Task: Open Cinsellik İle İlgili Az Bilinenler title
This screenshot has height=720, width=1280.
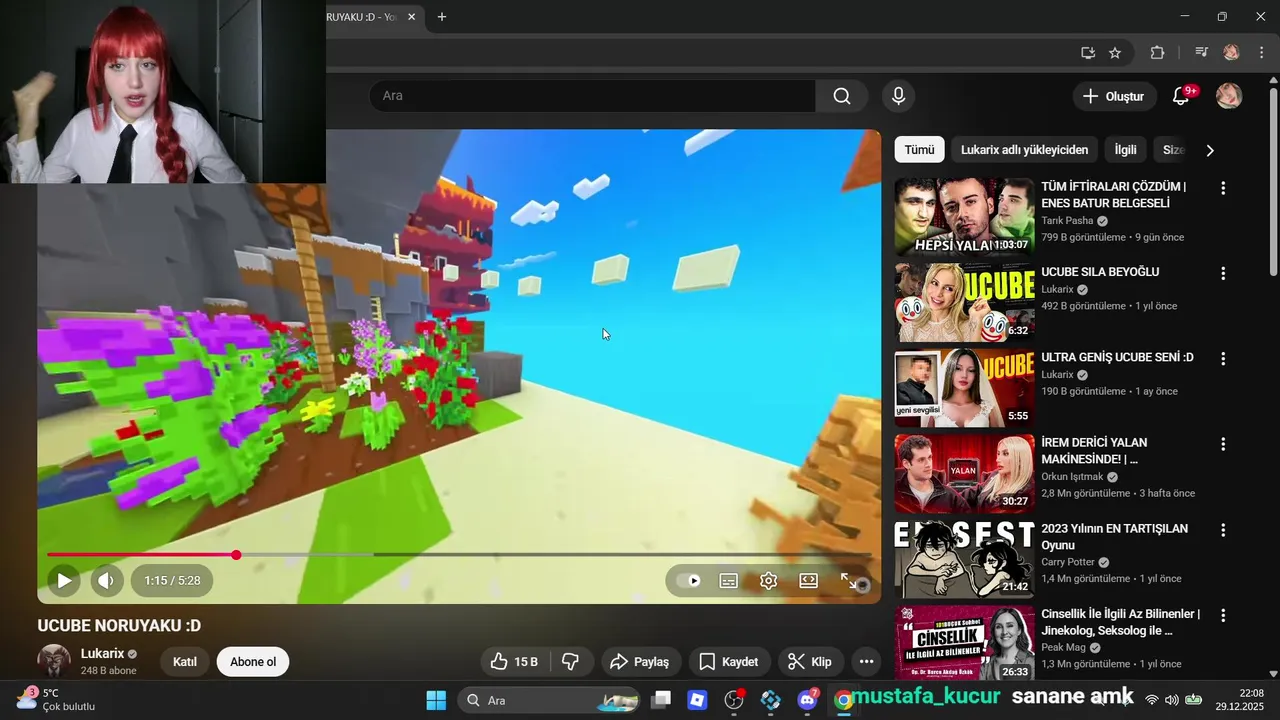Action: coord(1120,622)
